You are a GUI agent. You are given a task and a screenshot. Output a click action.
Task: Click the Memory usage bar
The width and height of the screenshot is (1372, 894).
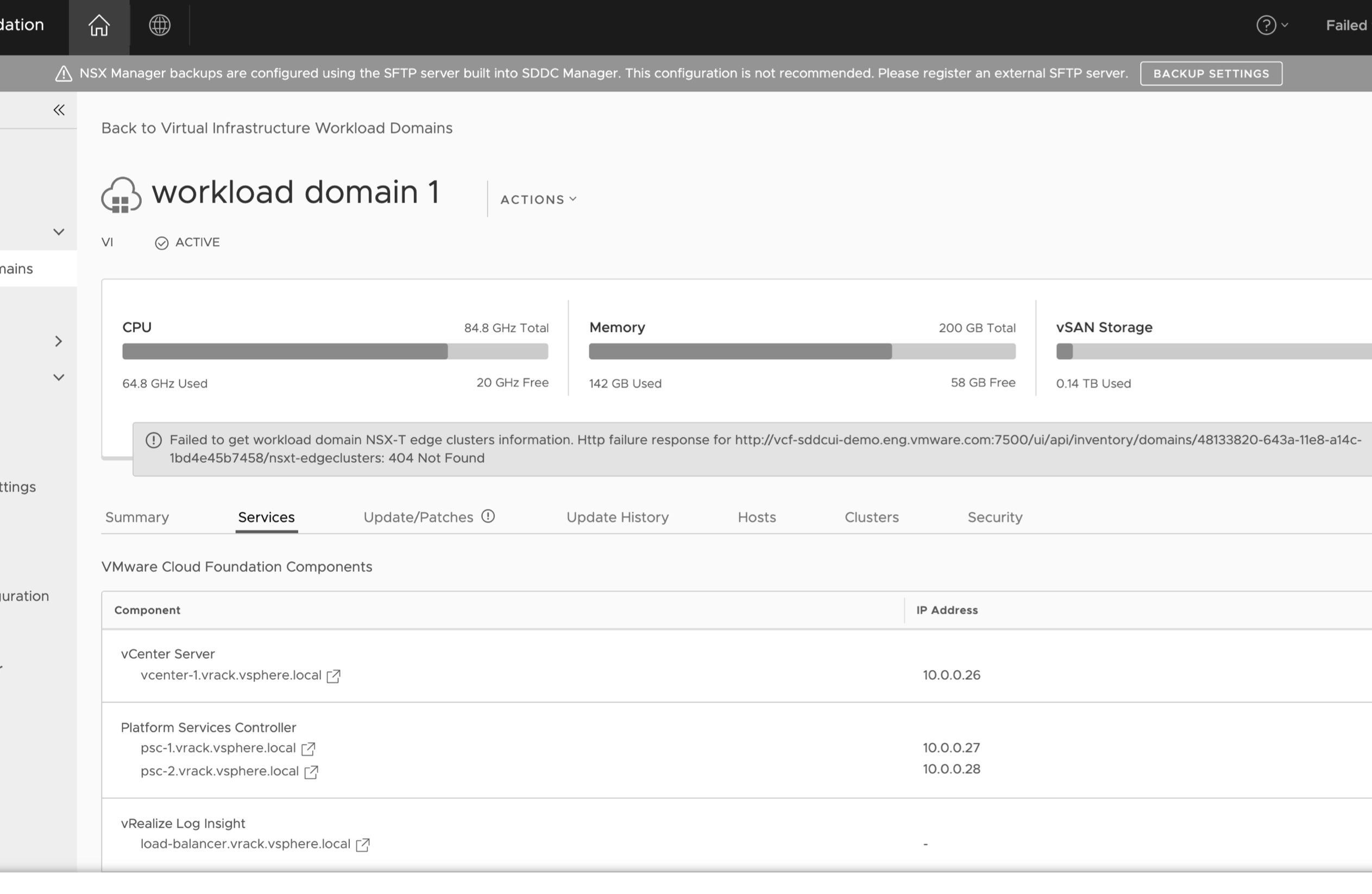[802, 351]
